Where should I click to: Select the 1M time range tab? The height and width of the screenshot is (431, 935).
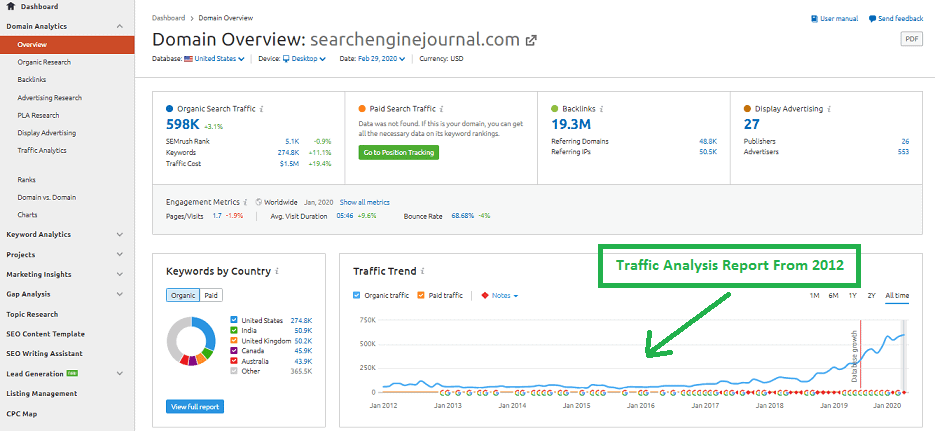[x=814, y=295]
